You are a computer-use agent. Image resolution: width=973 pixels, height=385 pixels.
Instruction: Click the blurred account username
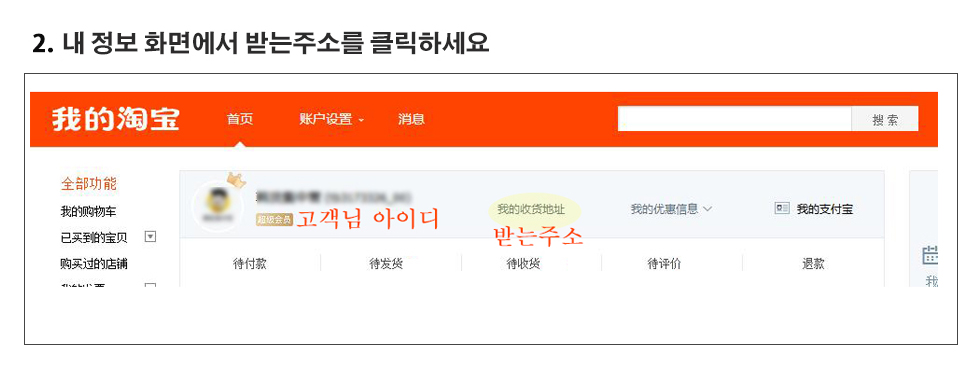pos(334,197)
